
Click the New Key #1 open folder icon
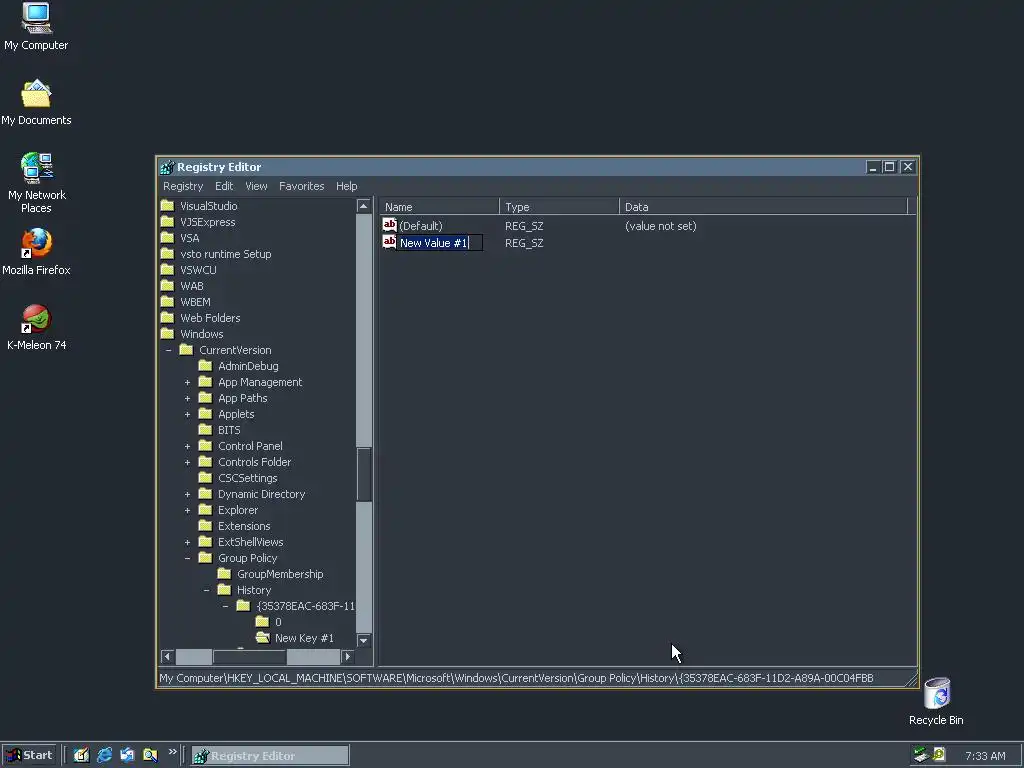click(263, 638)
